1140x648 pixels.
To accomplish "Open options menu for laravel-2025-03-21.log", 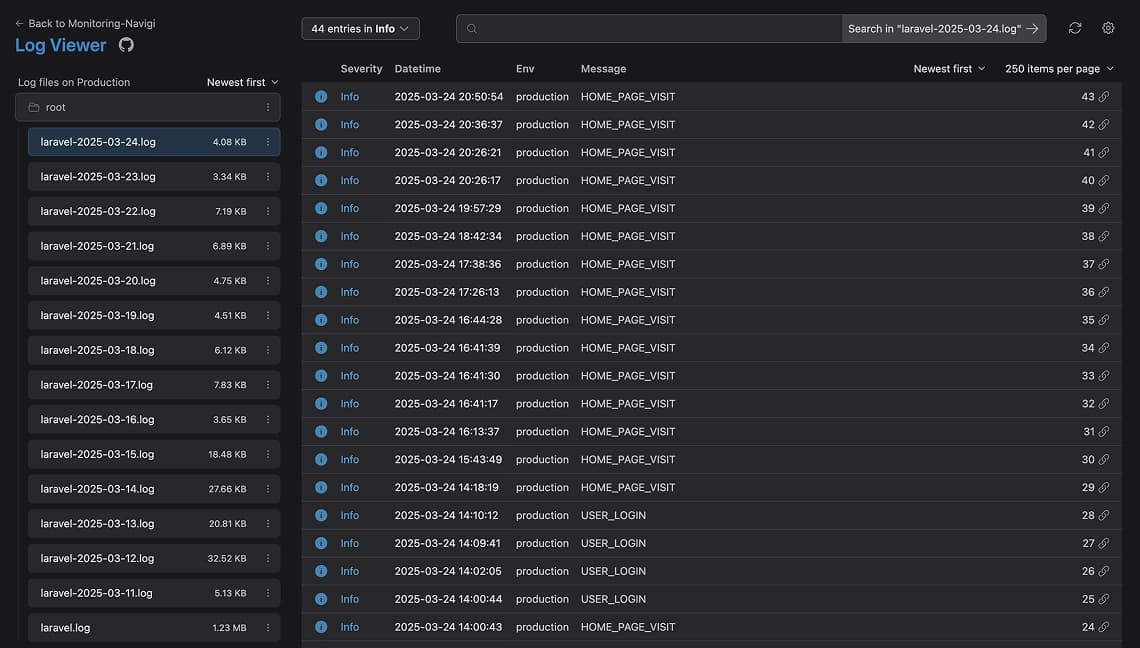I will point(268,247).
